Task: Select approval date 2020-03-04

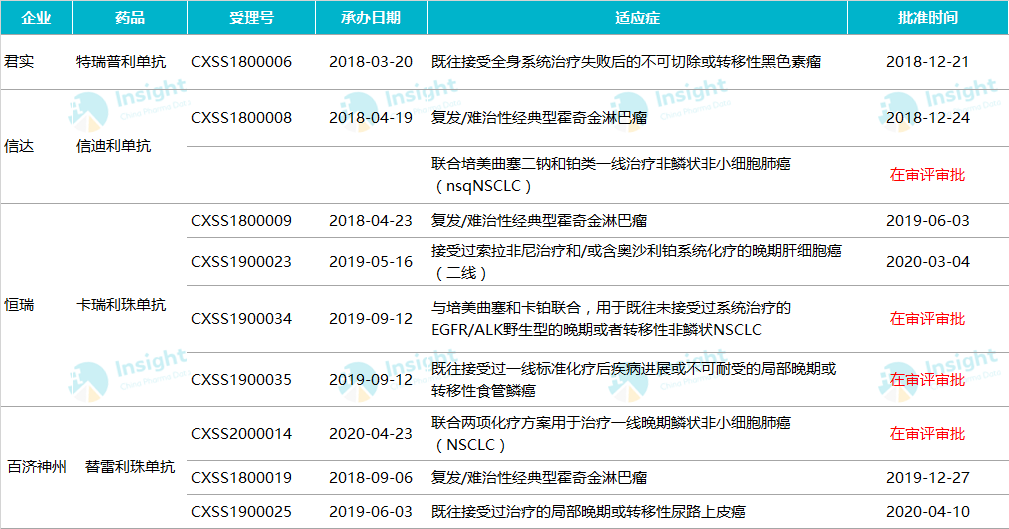Action: point(928,262)
